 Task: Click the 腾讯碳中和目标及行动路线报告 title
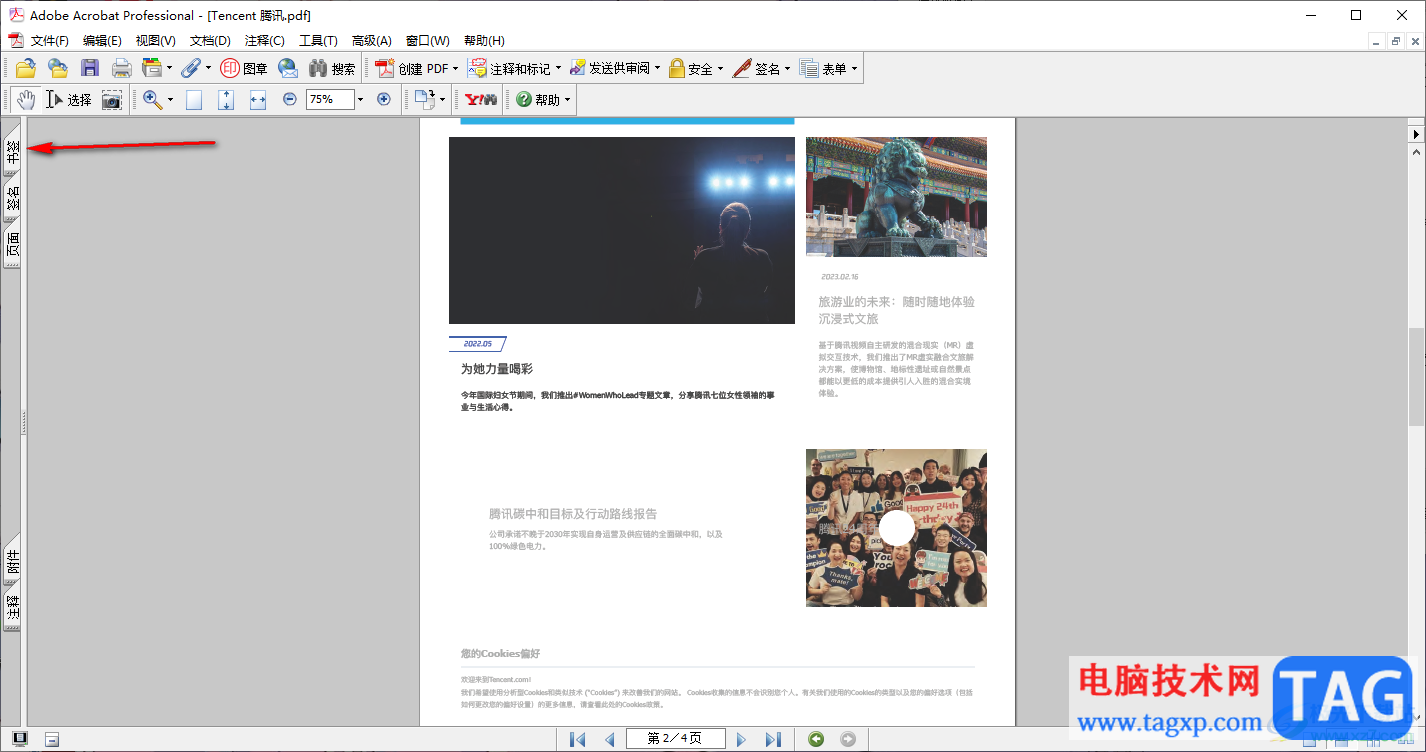pyautogui.click(x=573, y=513)
